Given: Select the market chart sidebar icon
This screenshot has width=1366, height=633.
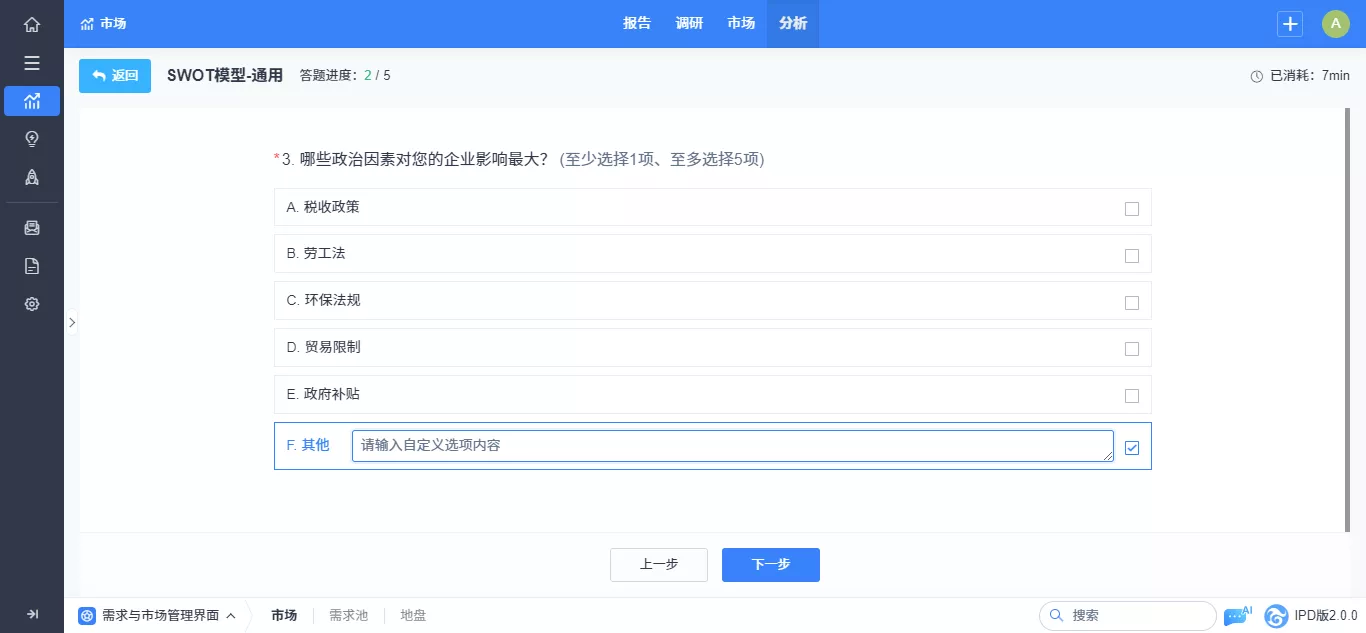Looking at the screenshot, I should click(x=32, y=101).
